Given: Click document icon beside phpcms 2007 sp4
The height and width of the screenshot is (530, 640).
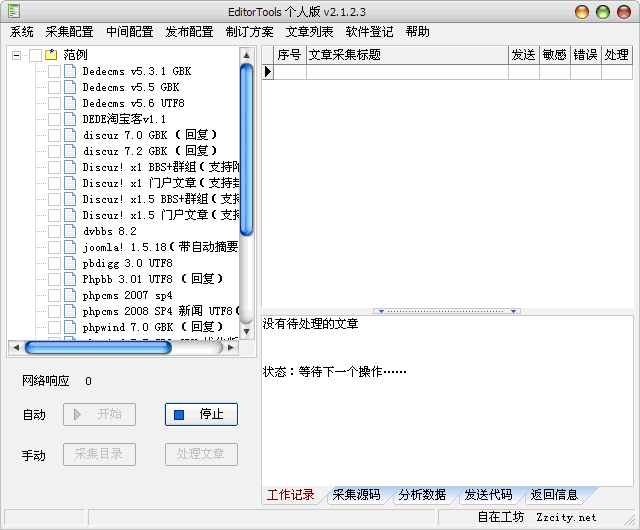Looking at the screenshot, I should [70, 295].
